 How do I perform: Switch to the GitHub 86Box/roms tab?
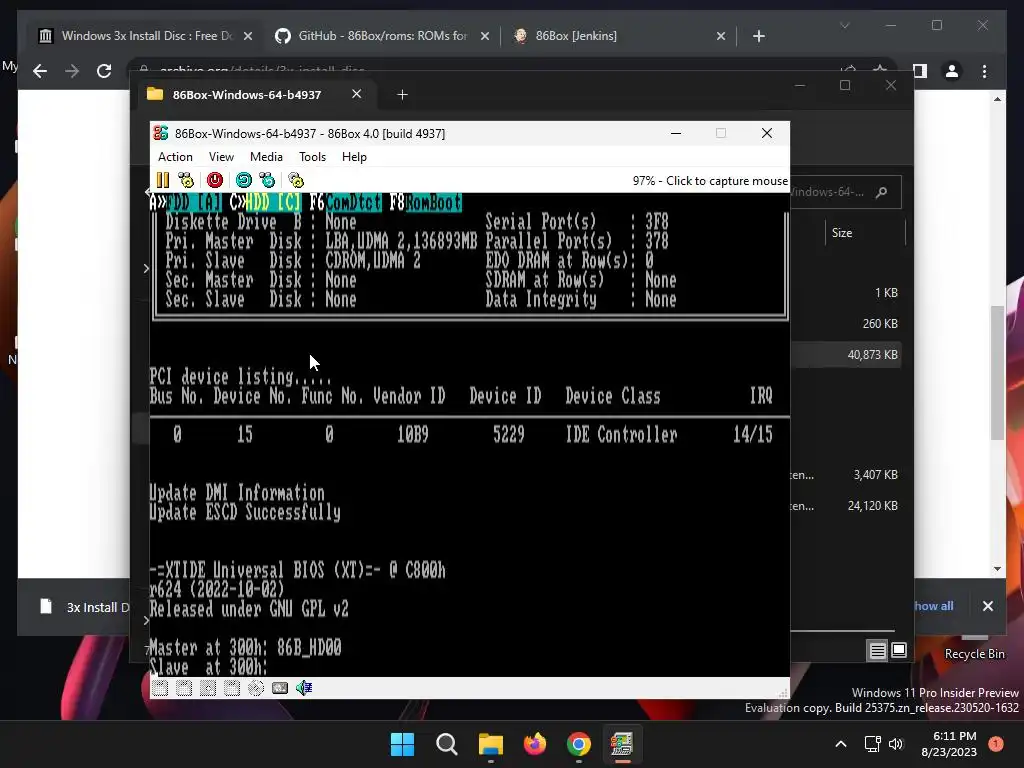coord(382,36)
